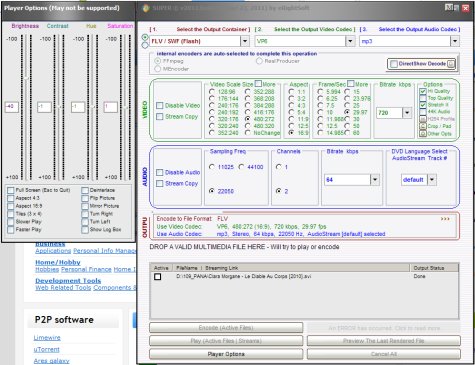
Task: Choose the 1:1 aspect ratio
Action: (291, 91)
